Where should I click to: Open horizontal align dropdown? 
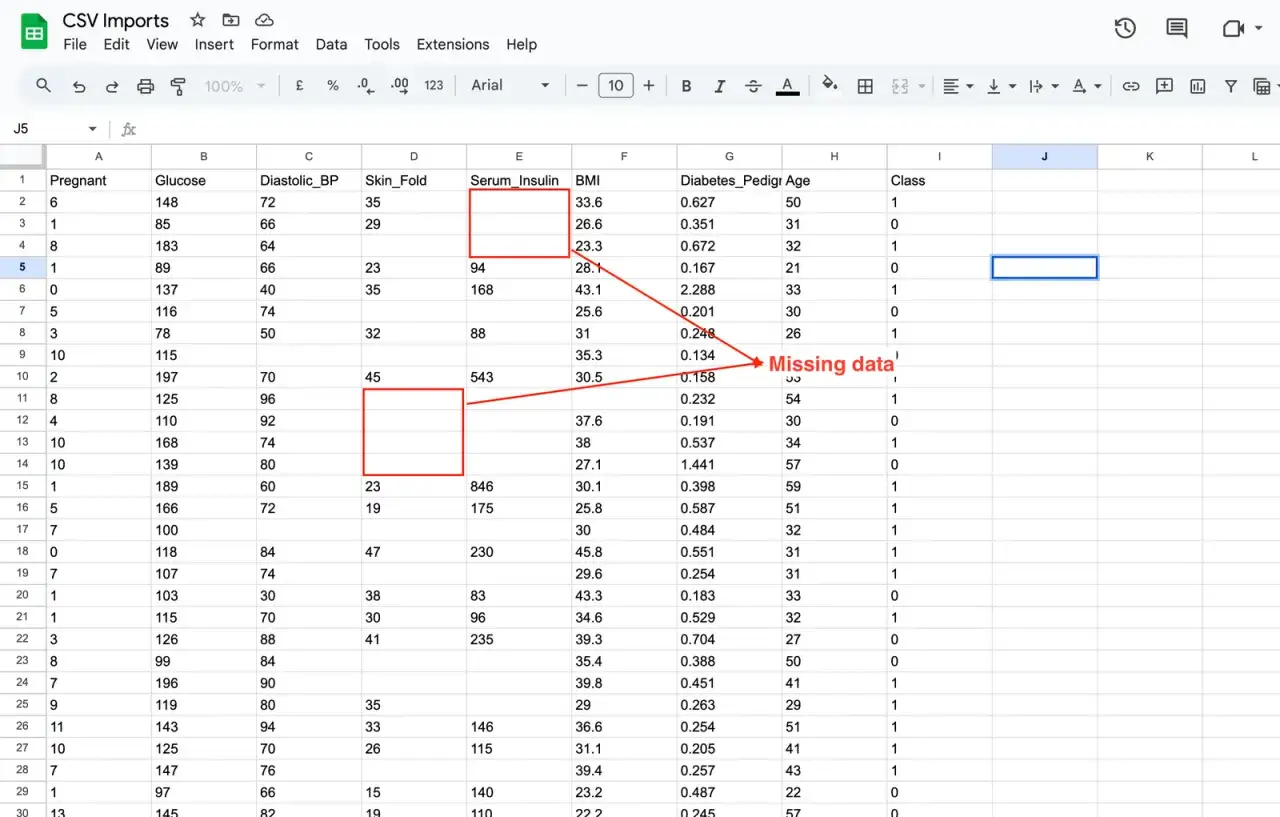tap(957, 86)
